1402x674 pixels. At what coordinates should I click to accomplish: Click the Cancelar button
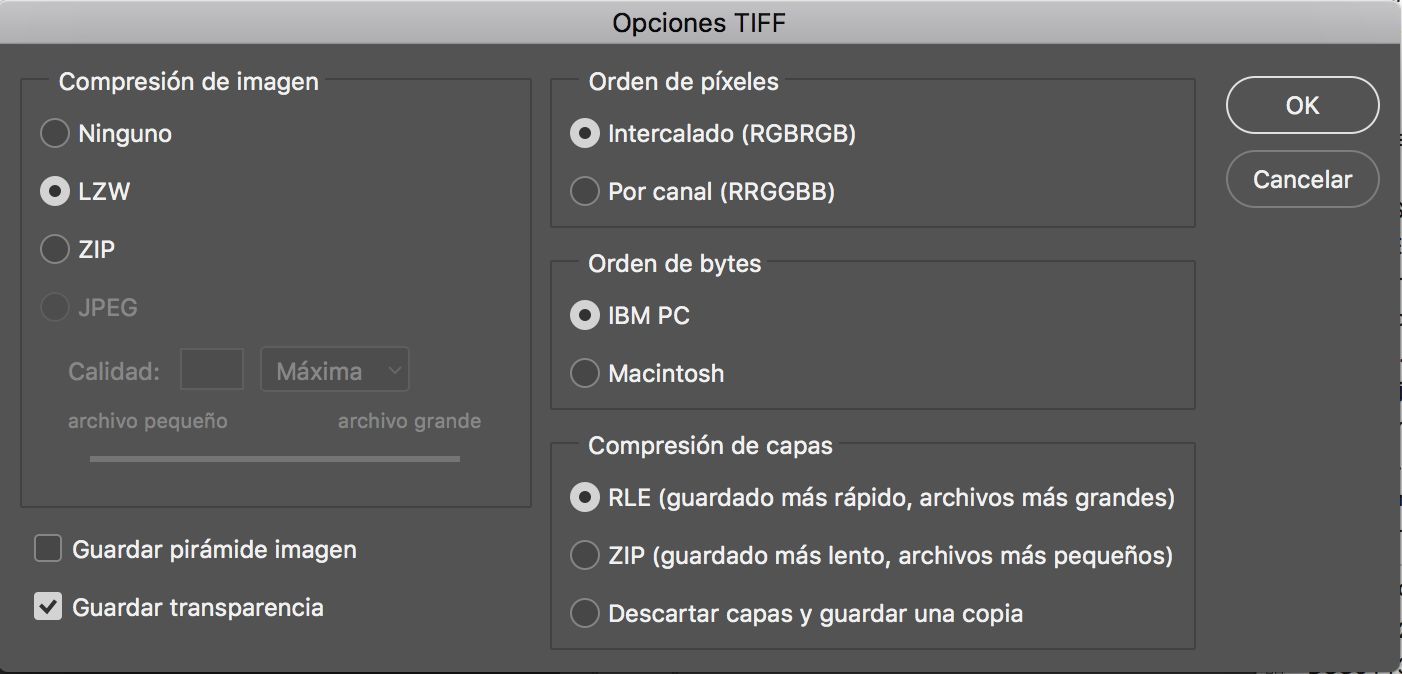click(x=1302, y=179)
